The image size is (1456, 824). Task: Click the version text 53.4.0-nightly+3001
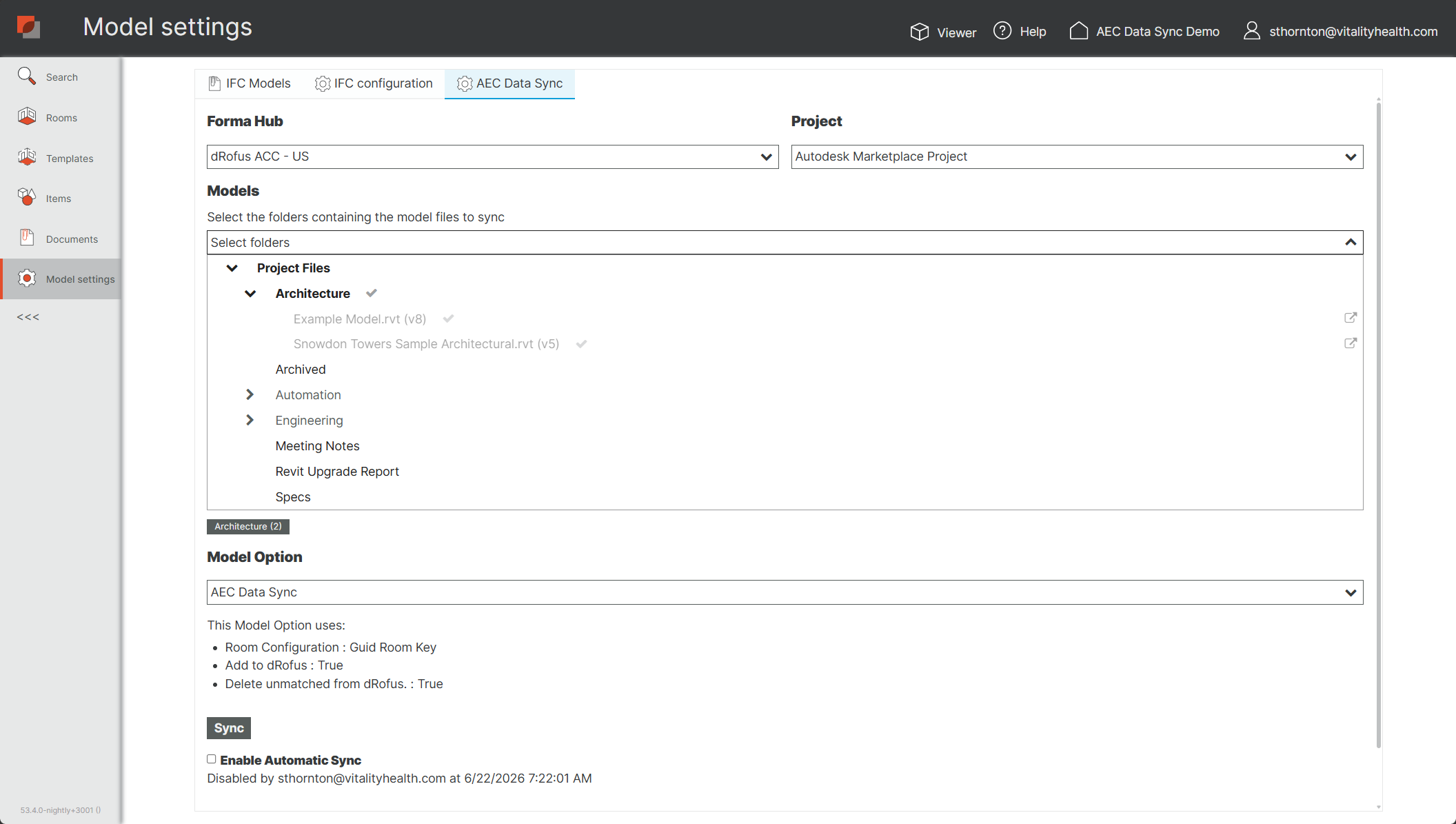61,810
